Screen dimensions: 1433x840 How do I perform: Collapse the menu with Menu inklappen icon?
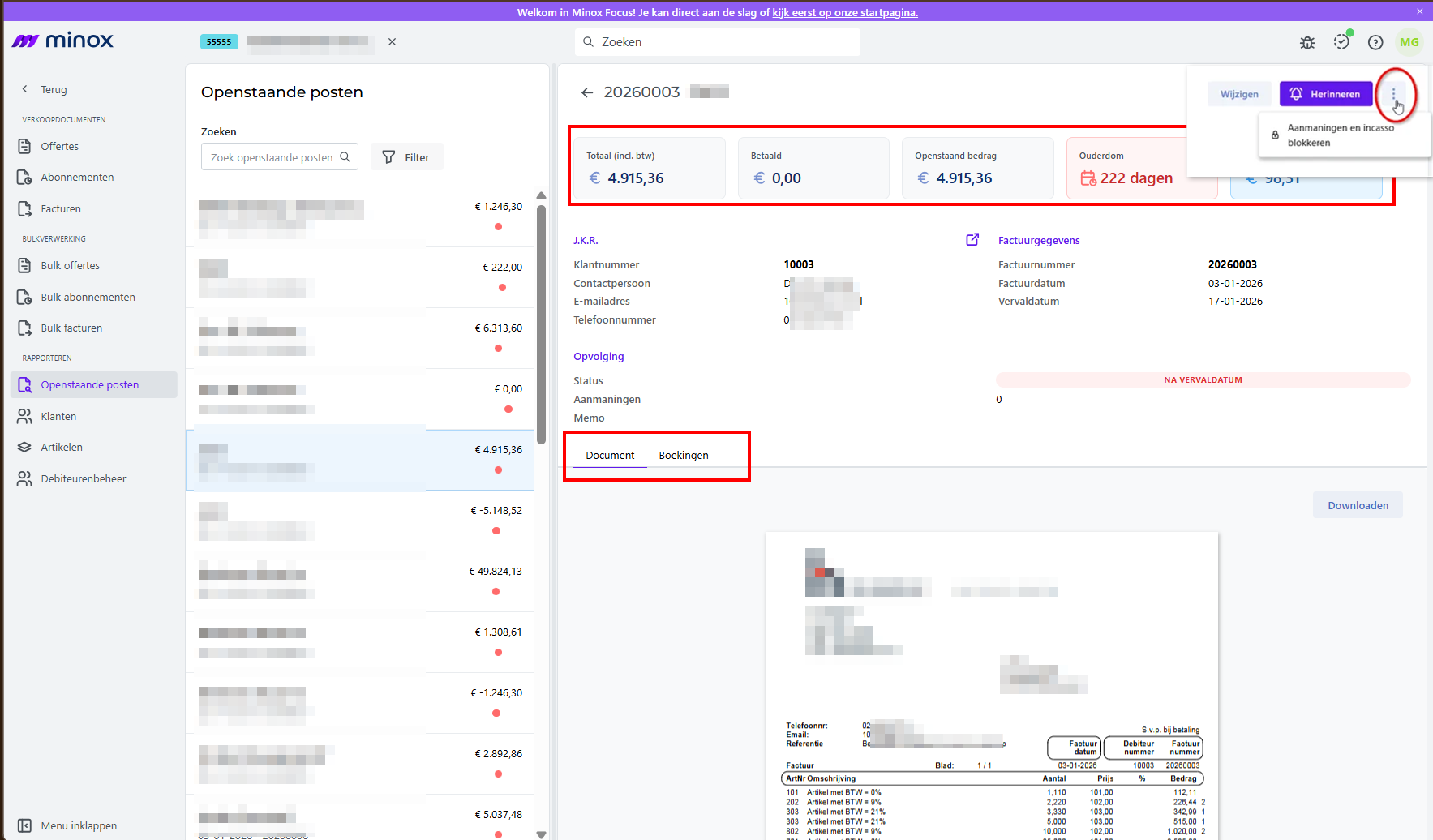coord(24,826)
